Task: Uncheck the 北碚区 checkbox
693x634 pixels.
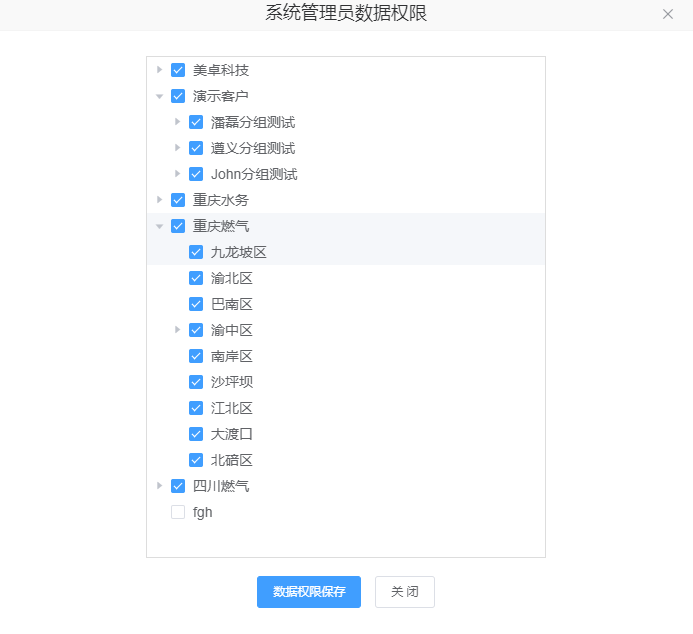Action: click(x=196, y=460)
